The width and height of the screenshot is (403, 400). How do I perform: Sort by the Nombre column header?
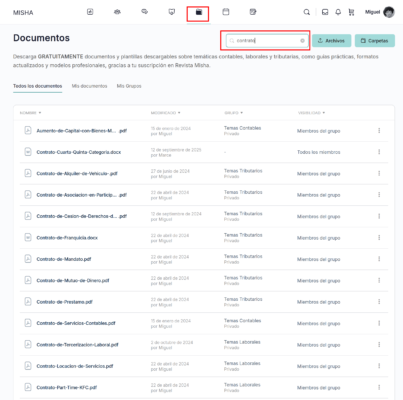30,113
